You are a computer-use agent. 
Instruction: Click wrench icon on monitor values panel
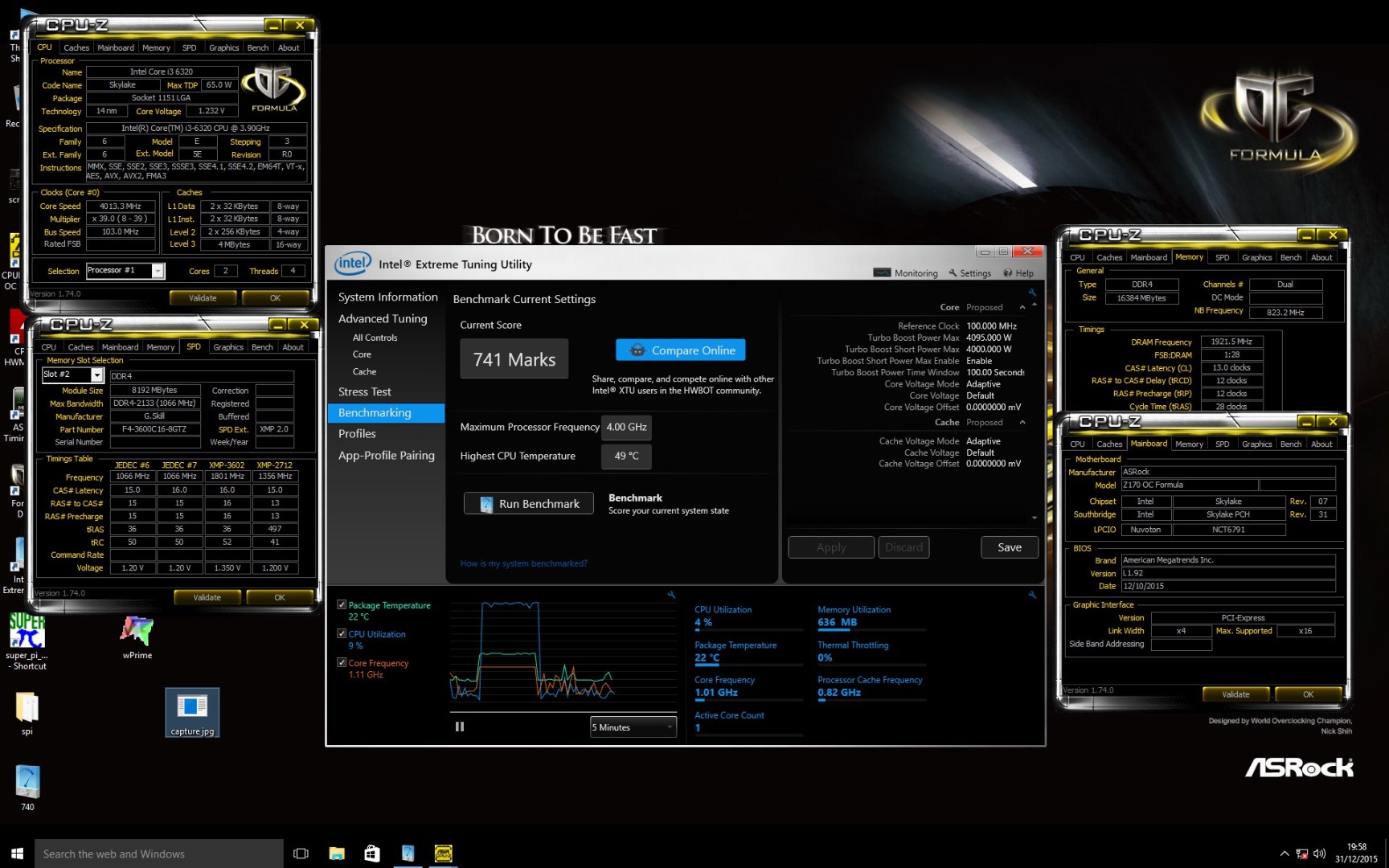(1032, 595)
